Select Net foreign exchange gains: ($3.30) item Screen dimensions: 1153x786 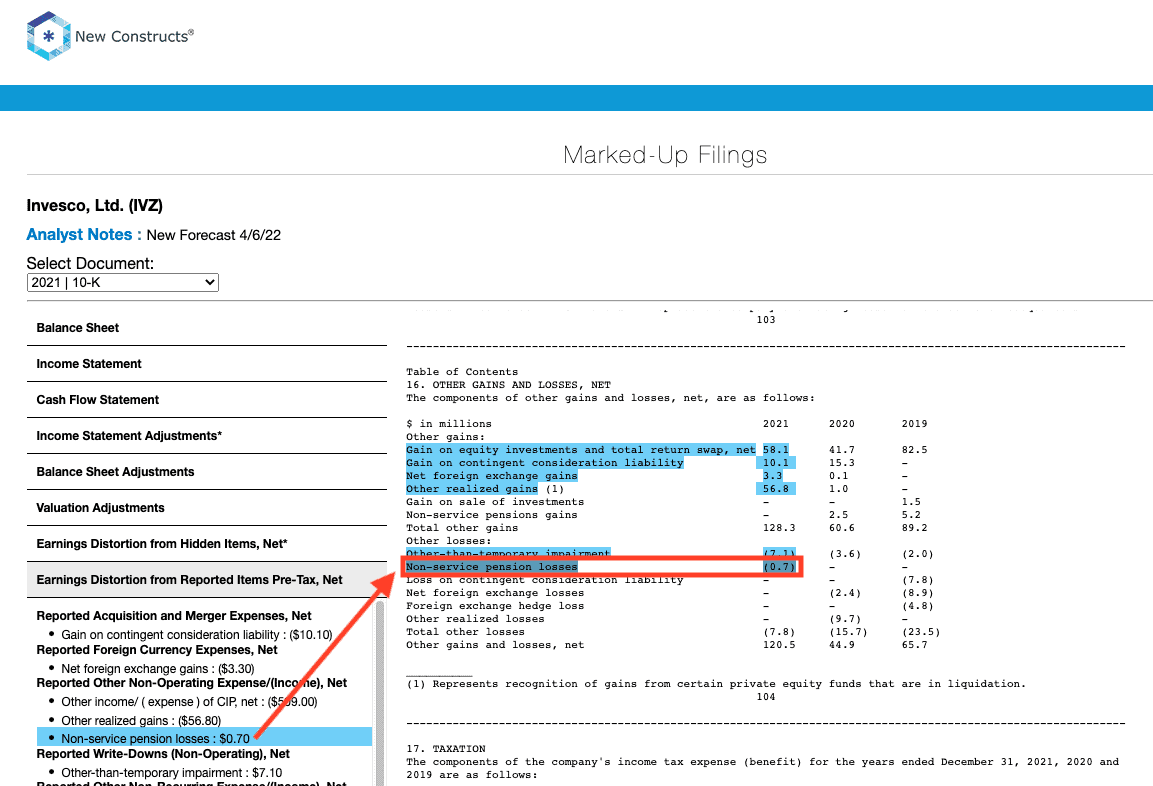[157, 669]
